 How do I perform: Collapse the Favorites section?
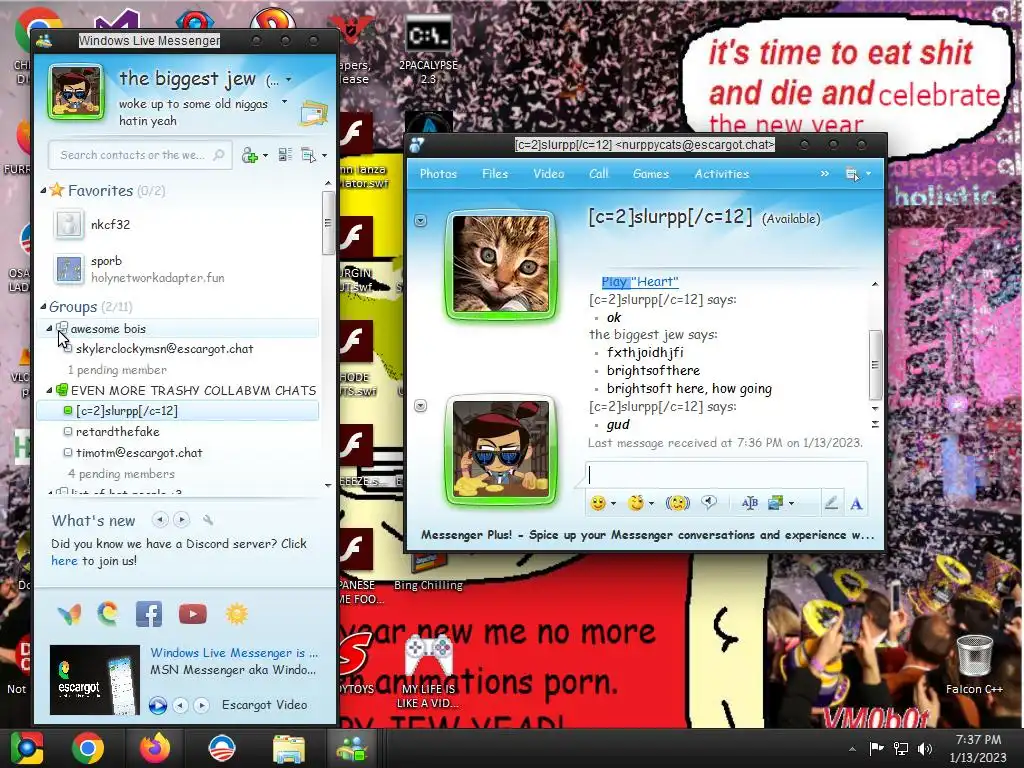43,191
